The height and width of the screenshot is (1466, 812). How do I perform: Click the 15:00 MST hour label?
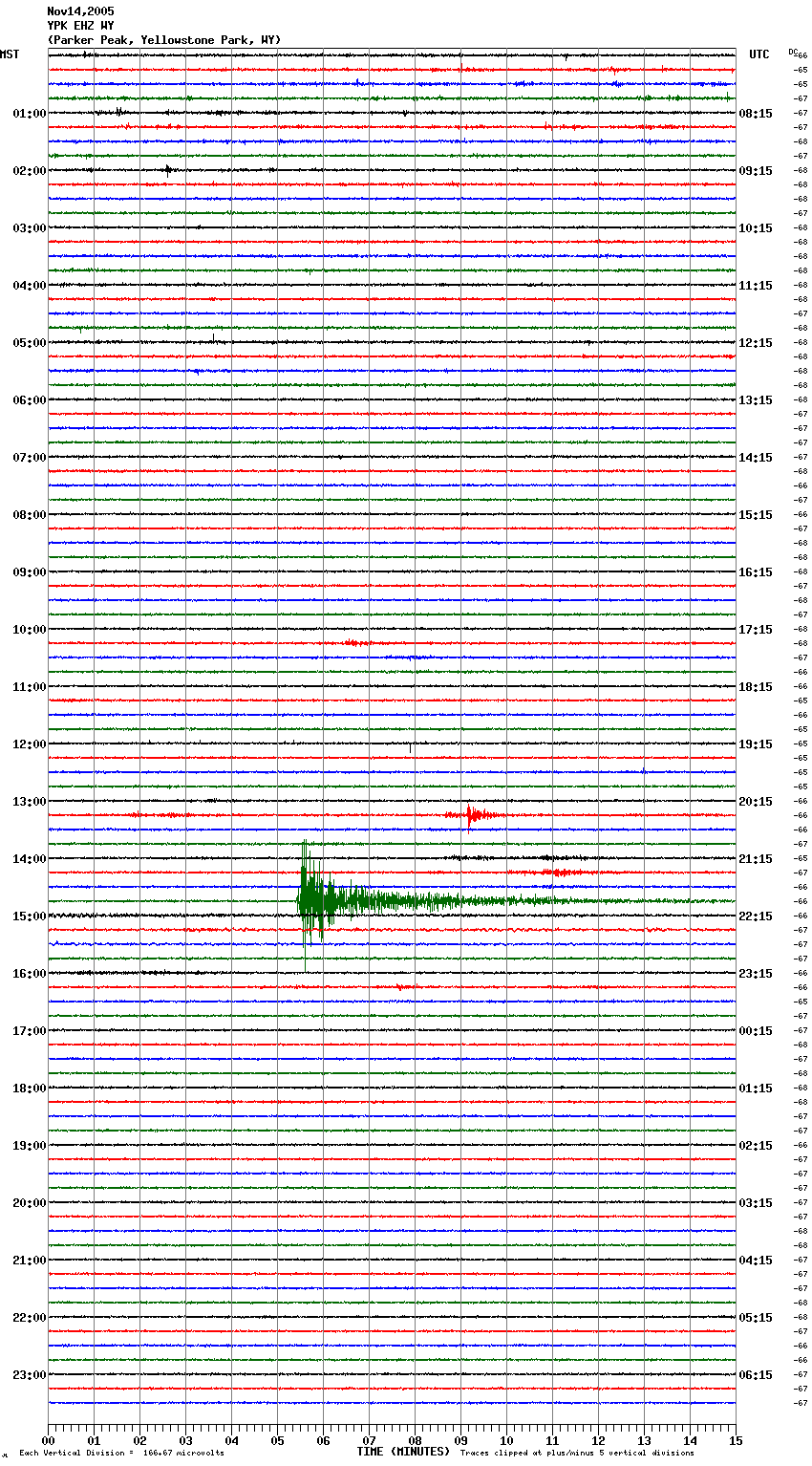pos(30,916)
